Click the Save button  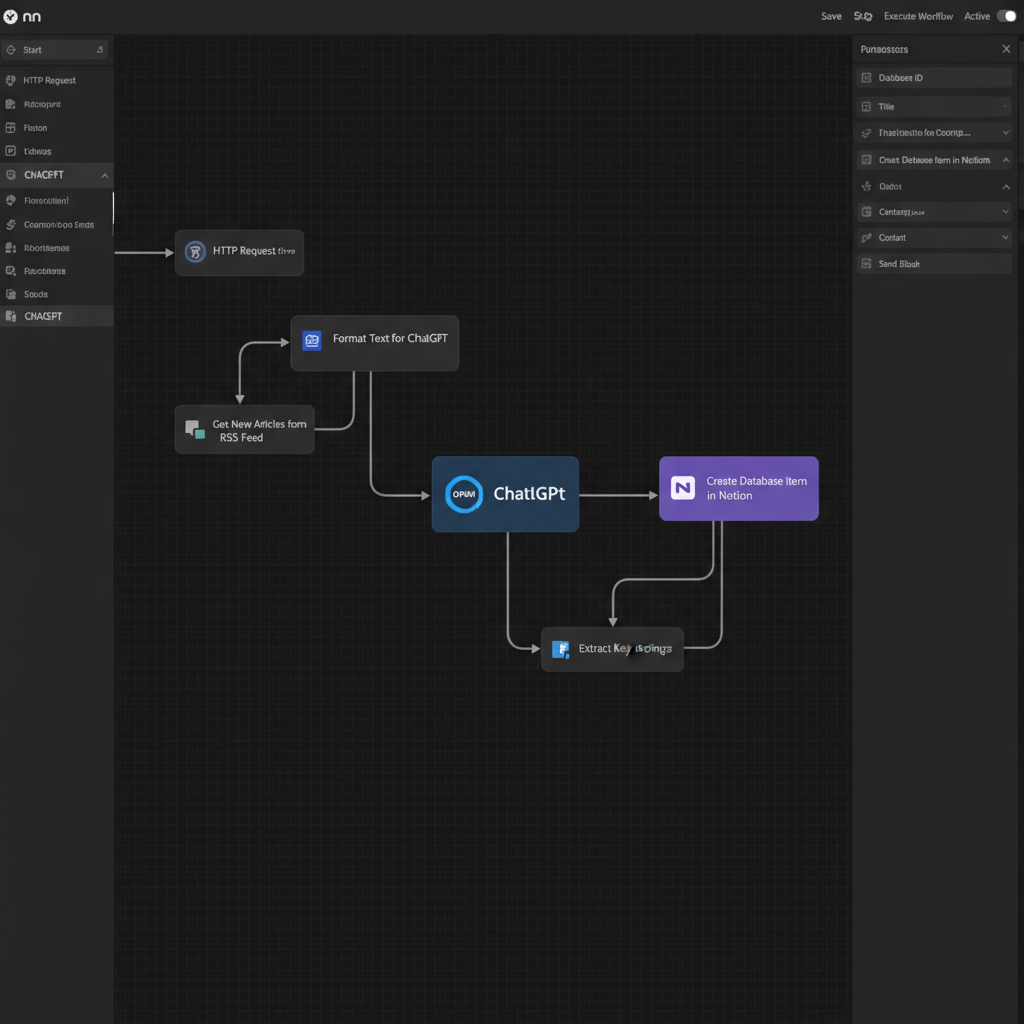point(831,16)
